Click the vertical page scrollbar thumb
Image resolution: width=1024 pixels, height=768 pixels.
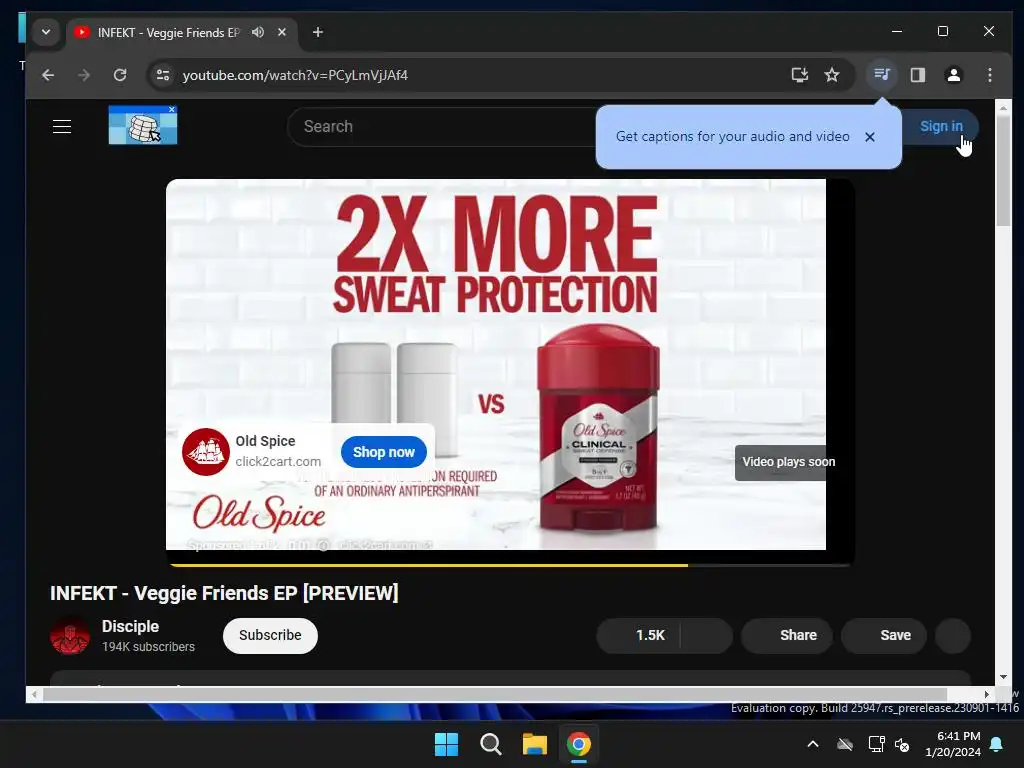click(x=1003, y=171)
